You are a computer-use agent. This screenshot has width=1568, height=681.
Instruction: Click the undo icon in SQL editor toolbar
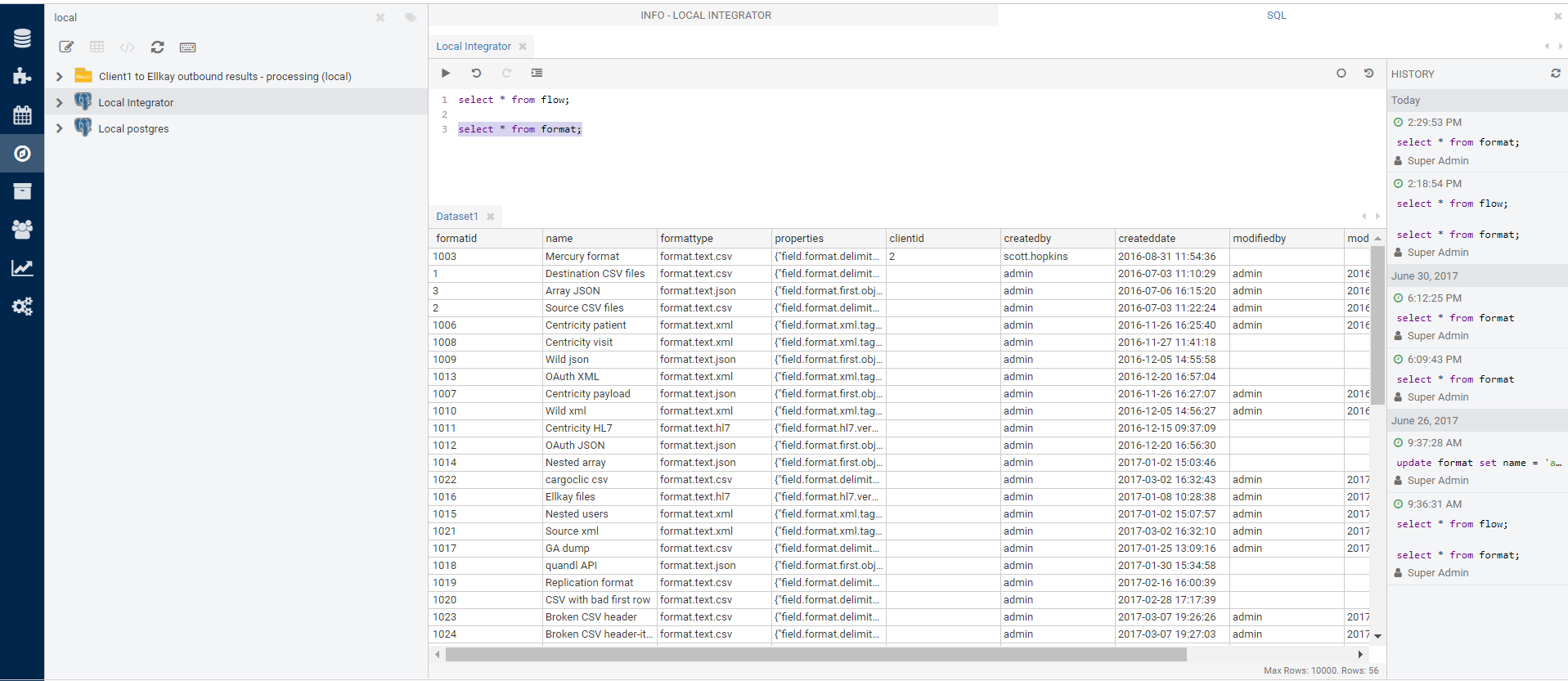tap(476, 73)
